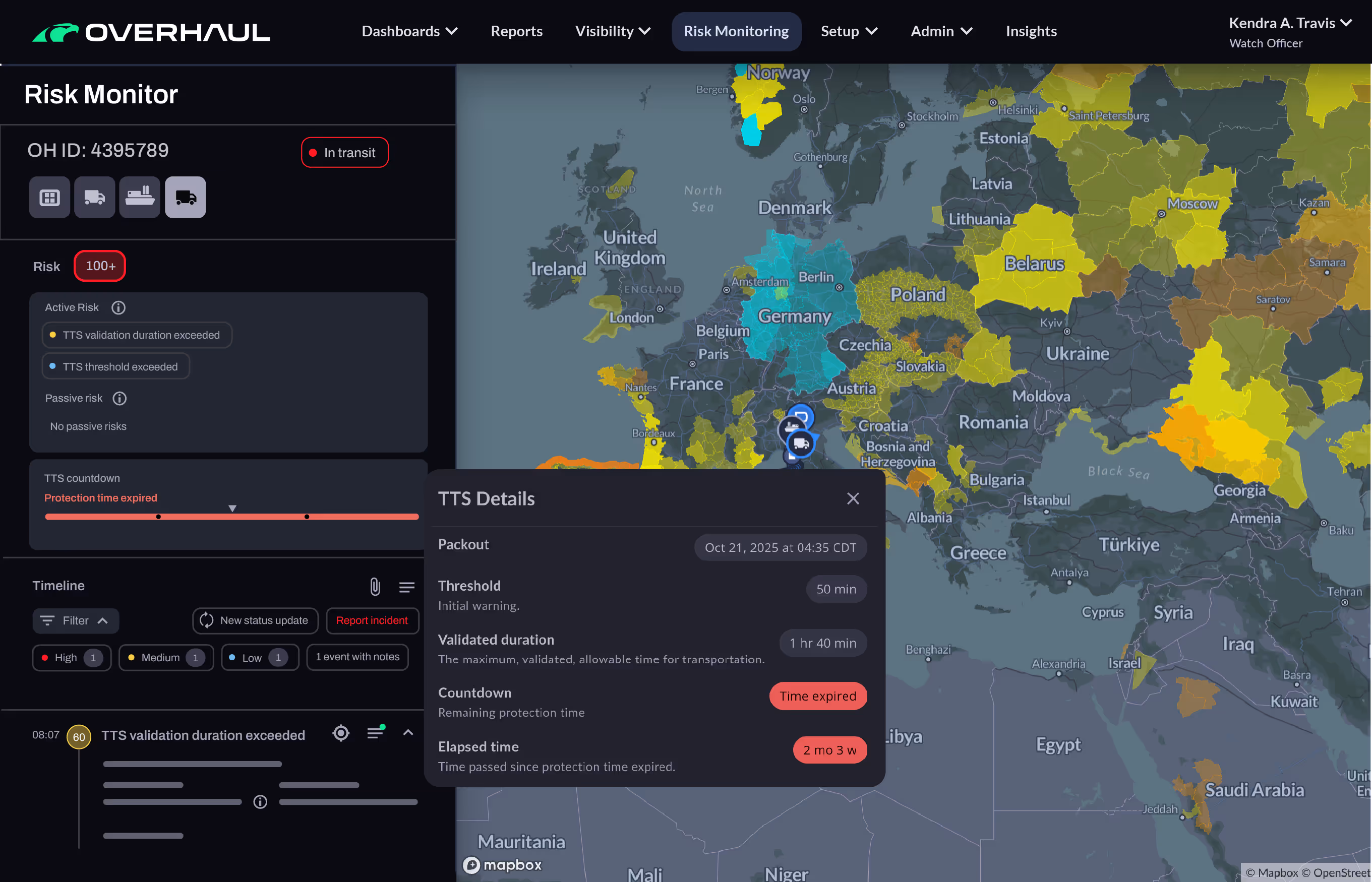Screen dimensions: 1372x882
Task: Click the Report incident button
Action: point(372,621)
